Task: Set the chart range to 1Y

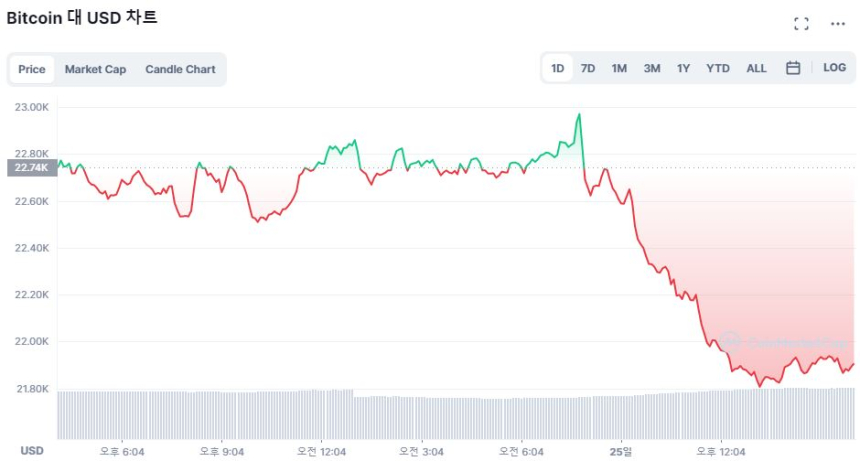Action: coord(683,68)
